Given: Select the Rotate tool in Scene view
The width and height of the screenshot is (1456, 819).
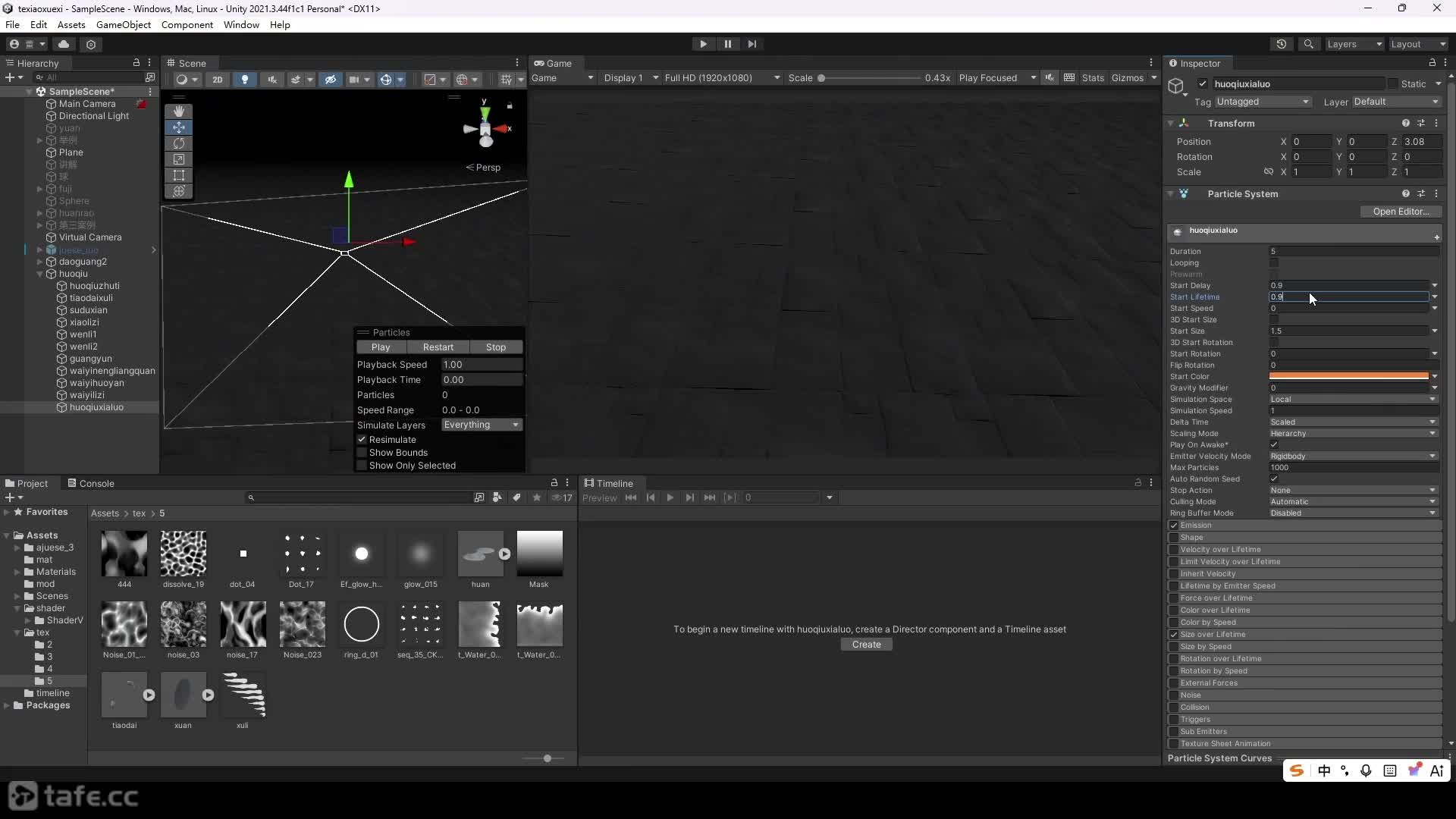Looking at the screenshot, I should (x=179, y=143).
